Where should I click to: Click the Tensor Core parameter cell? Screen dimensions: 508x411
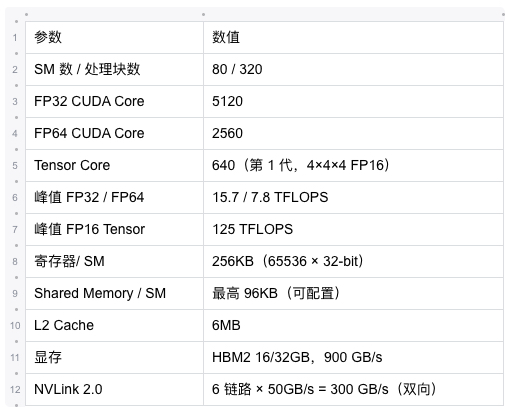pos(114,165)
